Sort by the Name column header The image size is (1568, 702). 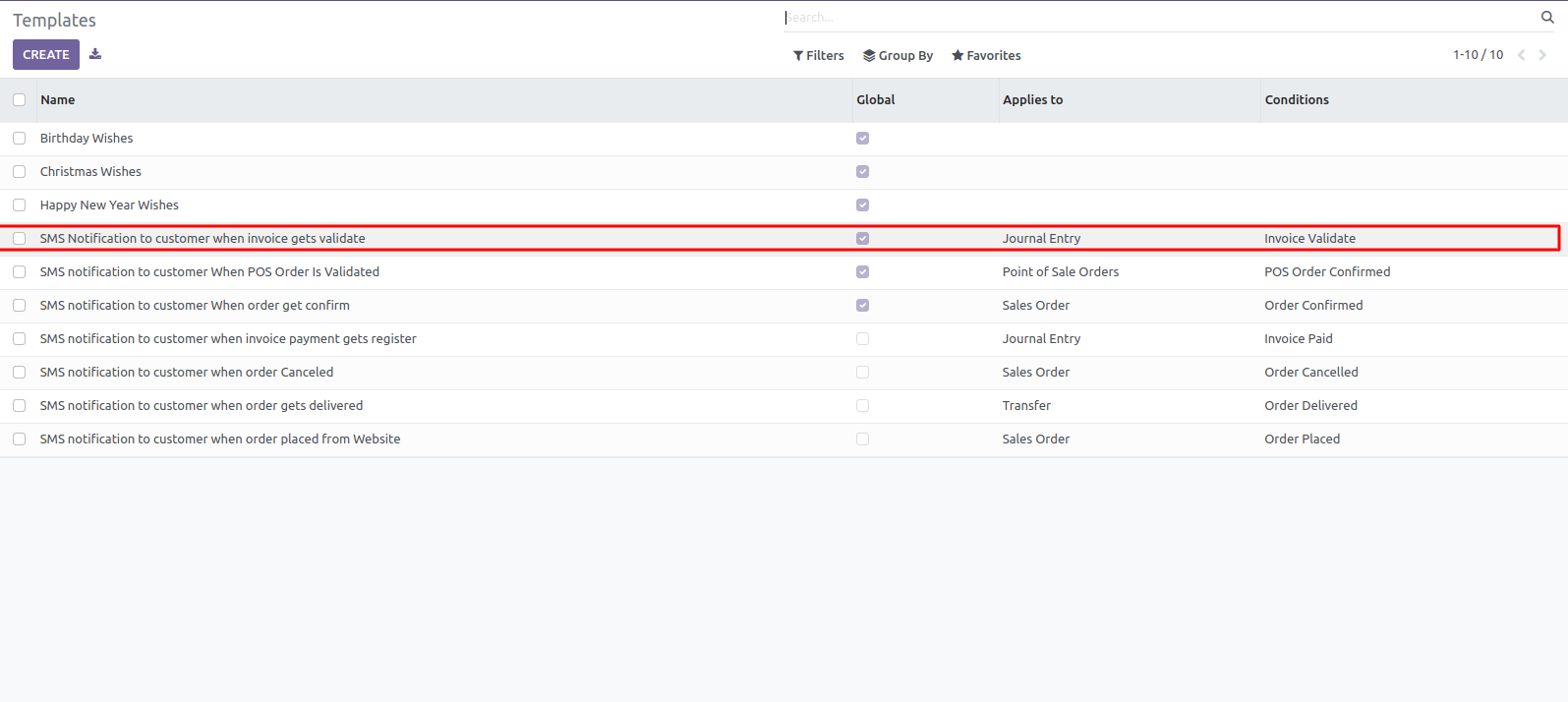tap(58, 100)
